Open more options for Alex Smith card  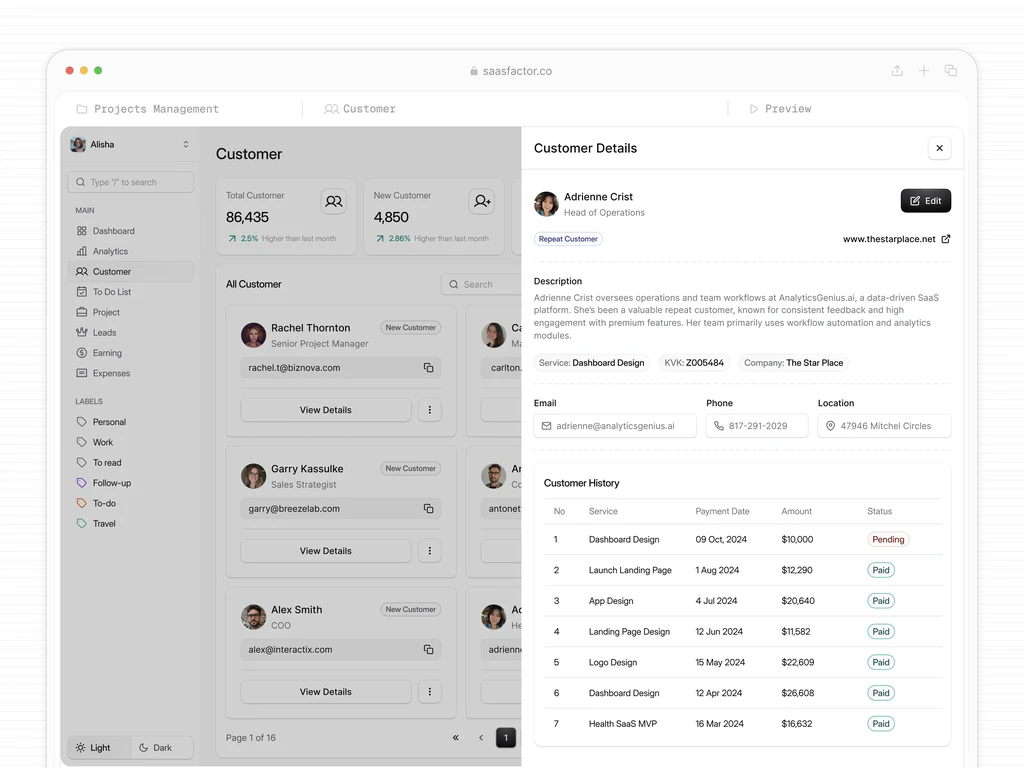pos(430,692)
